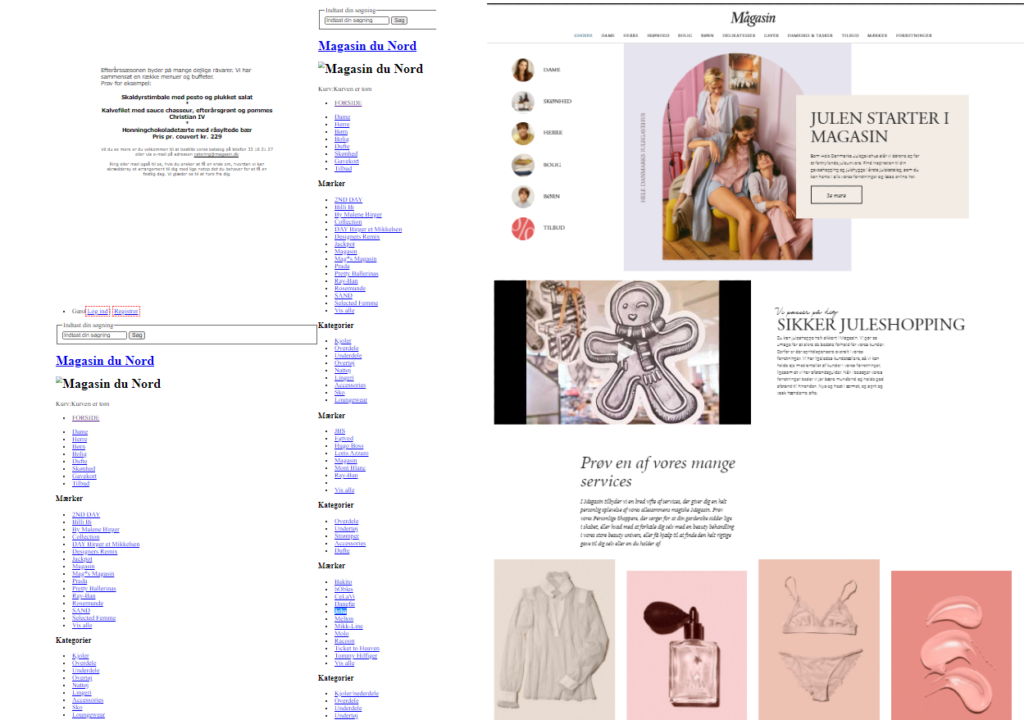Click the highlighted Joha brand link
The image size is (1024, 720).
pyautogui.click(x=340, y=611)
